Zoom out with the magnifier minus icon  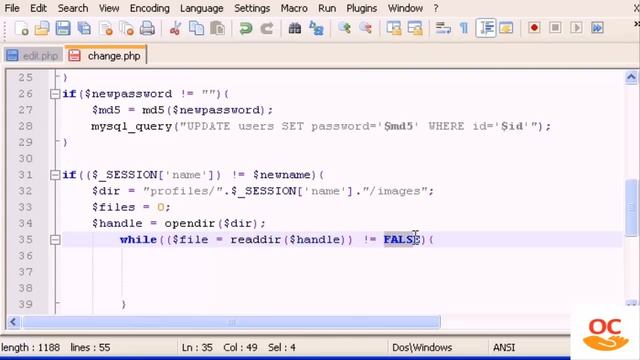tap(366, 28)
